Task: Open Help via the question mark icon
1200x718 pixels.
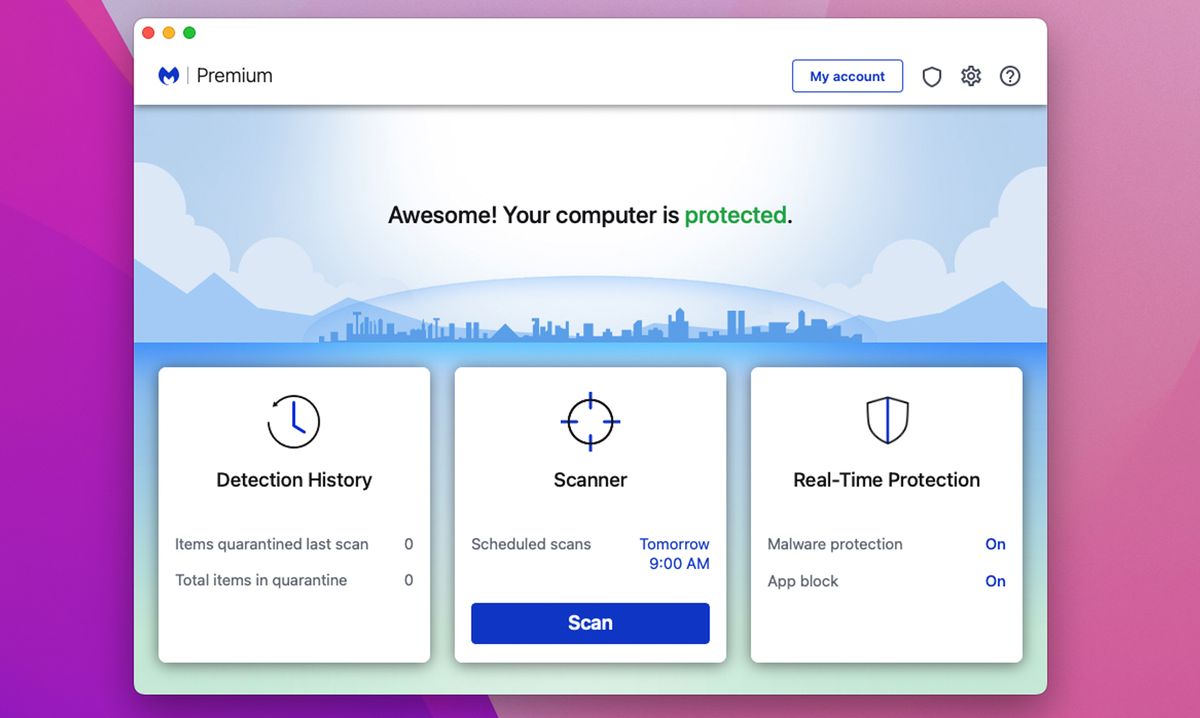Action: pyautogui.click(x=1010, y=76)
